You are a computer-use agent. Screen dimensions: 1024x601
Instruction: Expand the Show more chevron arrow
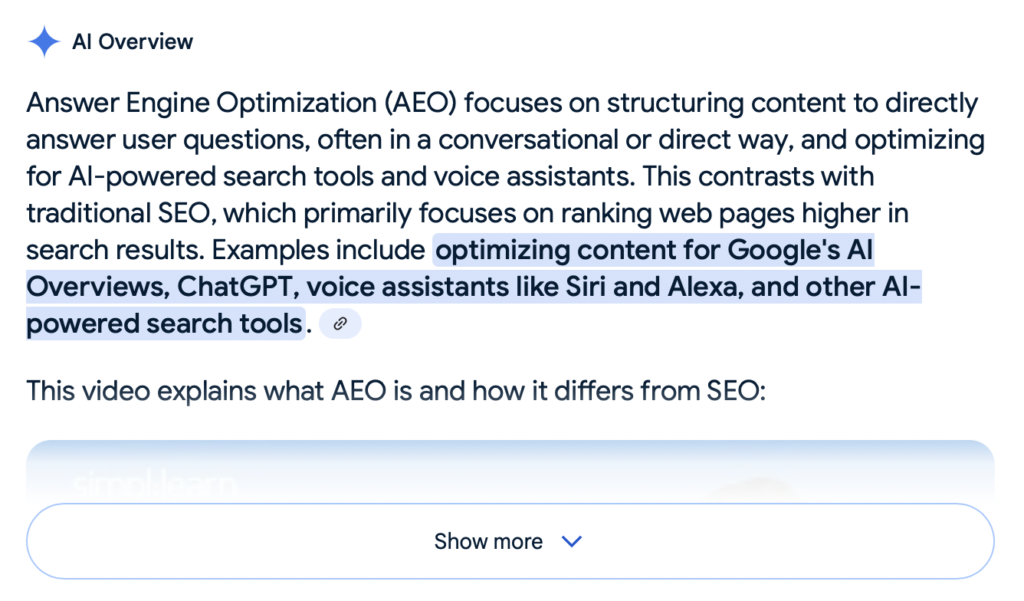572,542
